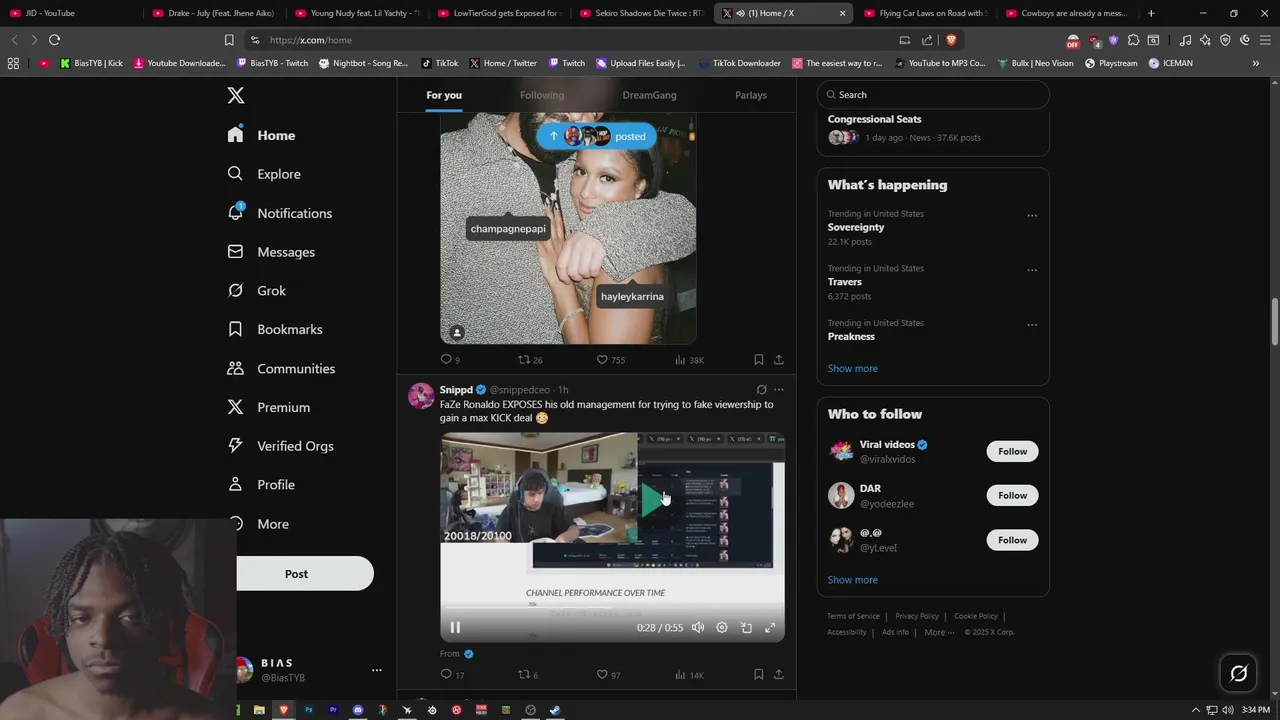The height and width of the screenshot is (720, 1280).
Task: Open the Home navigation item
Action: pos(262,135)
